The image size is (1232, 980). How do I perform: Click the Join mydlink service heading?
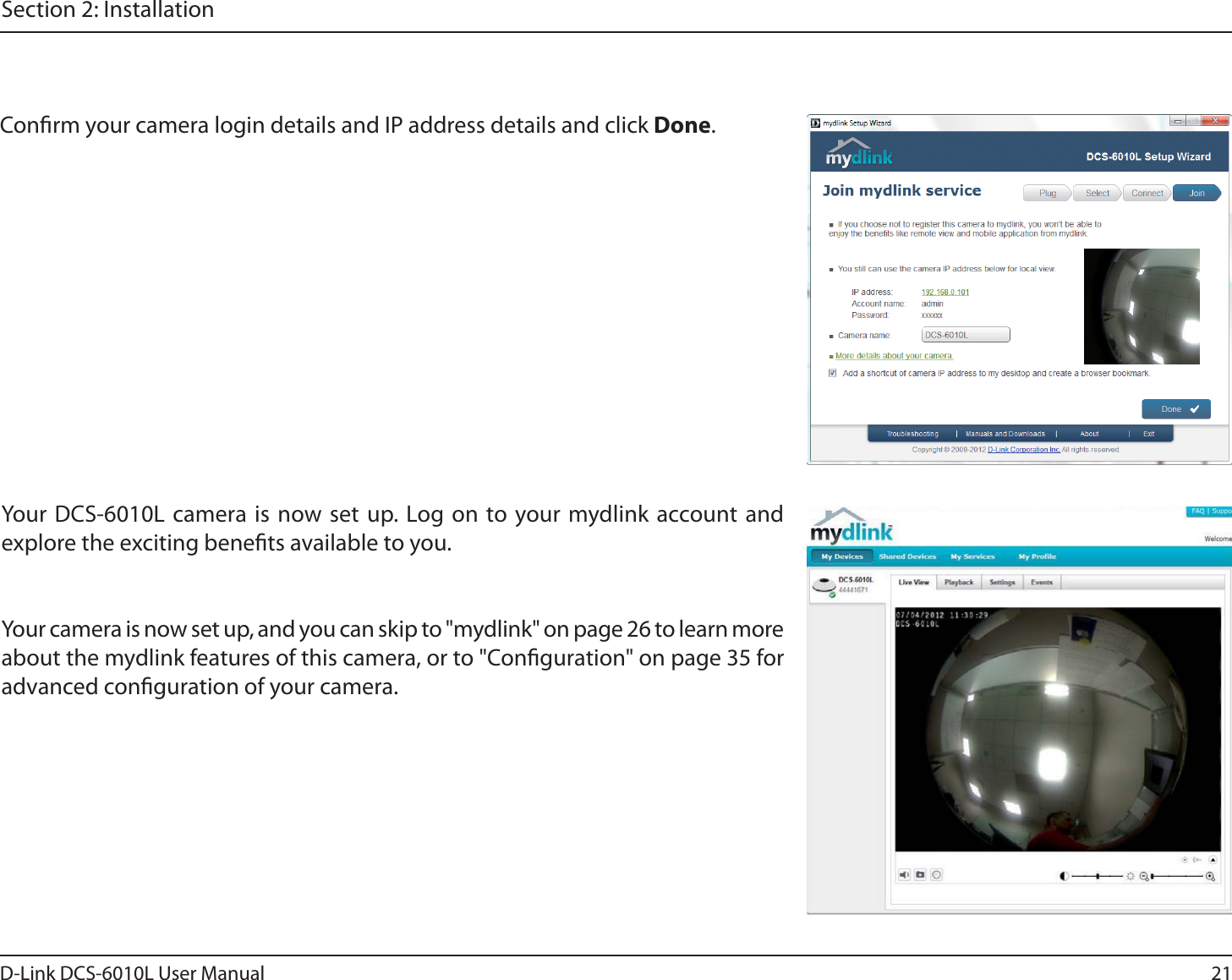click(x=901, y=191)
